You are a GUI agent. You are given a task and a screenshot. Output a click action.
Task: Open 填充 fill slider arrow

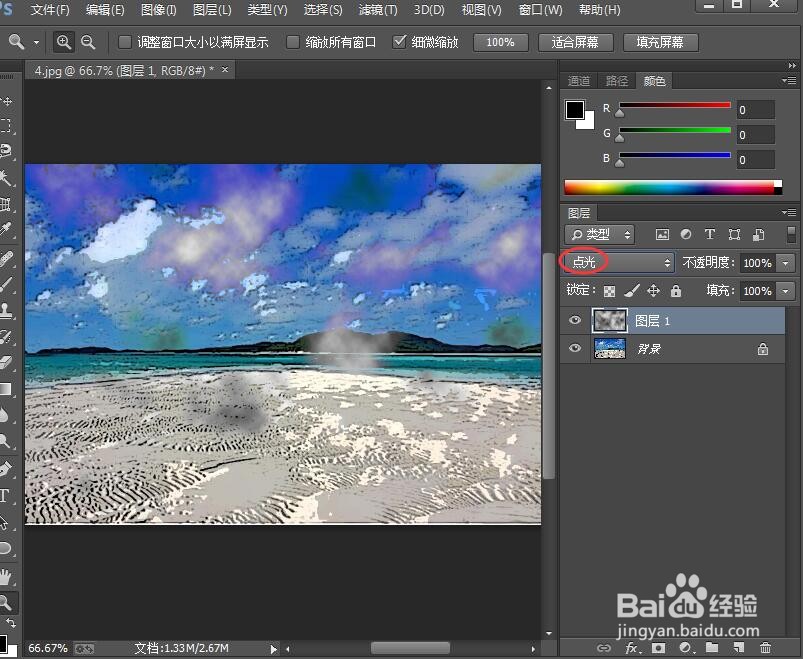click(786, 291)
